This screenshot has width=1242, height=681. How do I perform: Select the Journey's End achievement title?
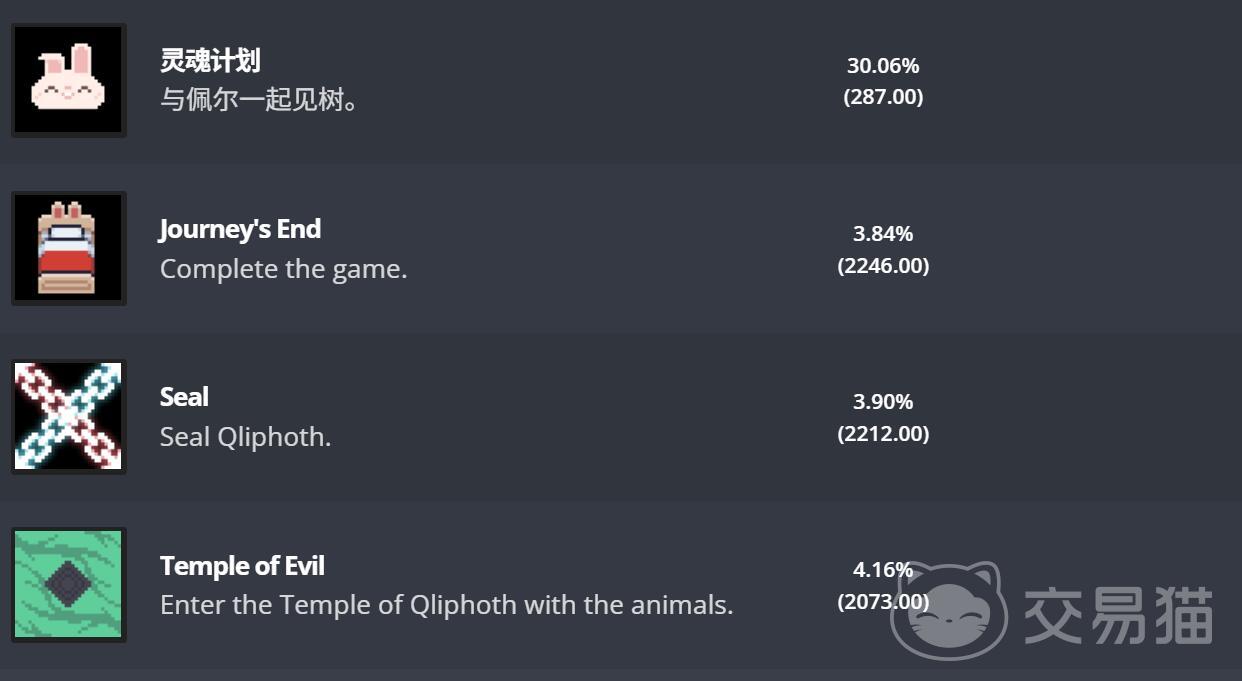point(240,229)
